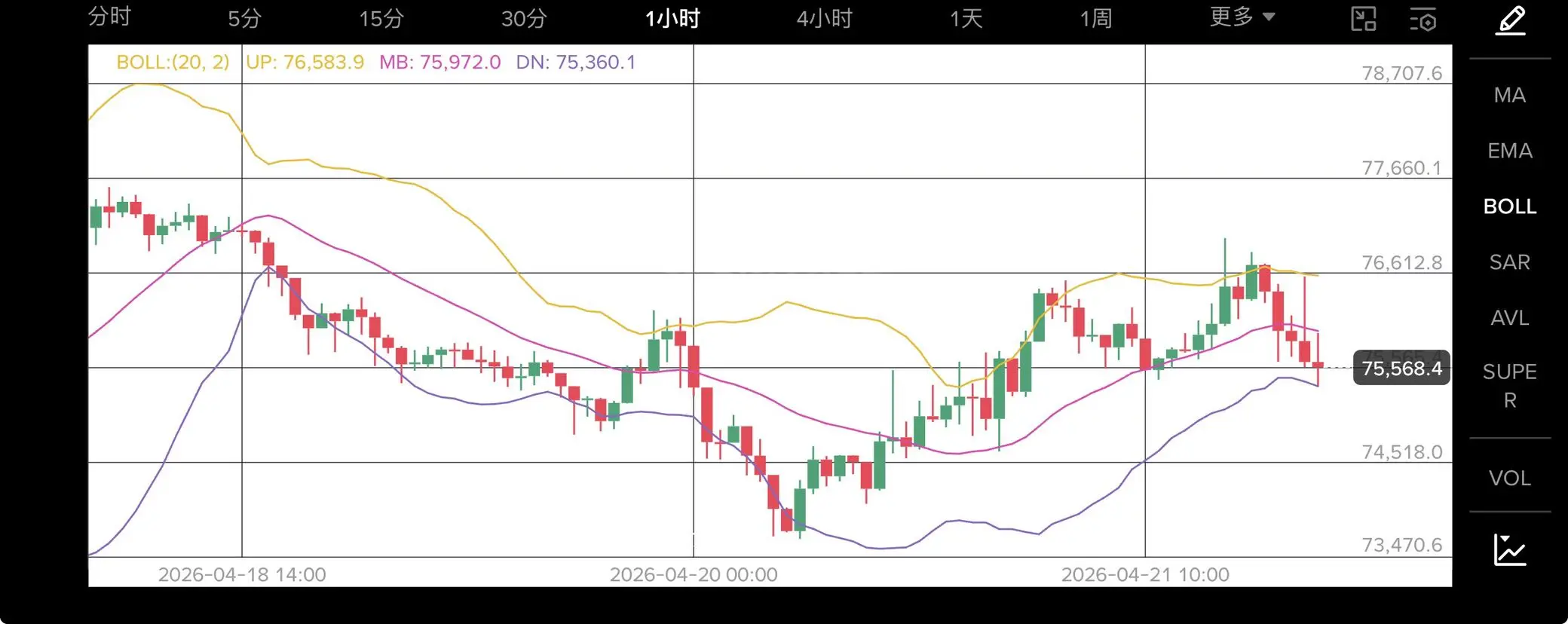
Task: Click the MB: 75,972.0 value
Action: (439, 62)
